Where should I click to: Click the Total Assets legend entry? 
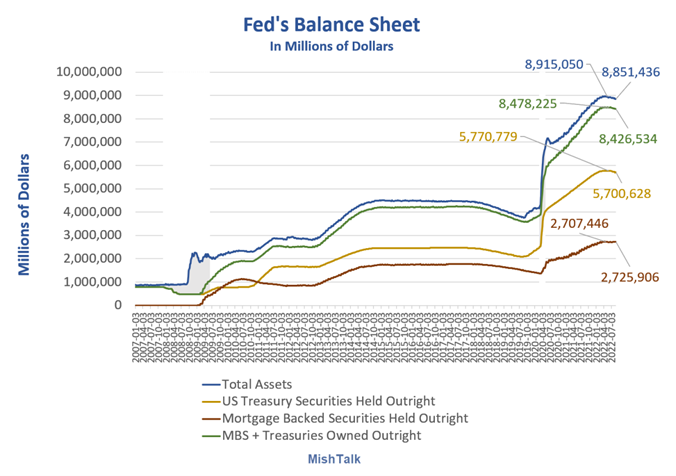pyautogui.click(x=247, y=384)
